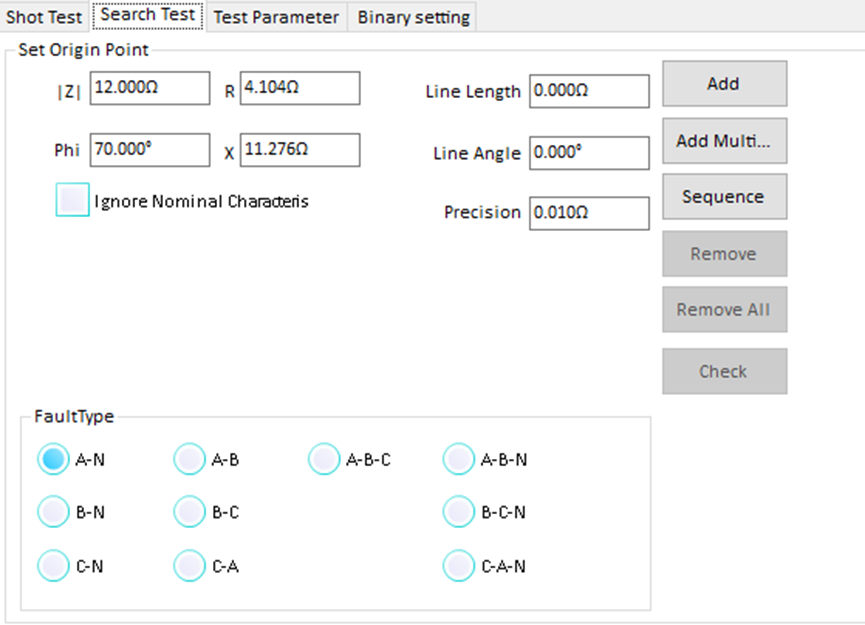Click the Line Angle input box
The image size is (865, 625).
(x=589, y=153)
